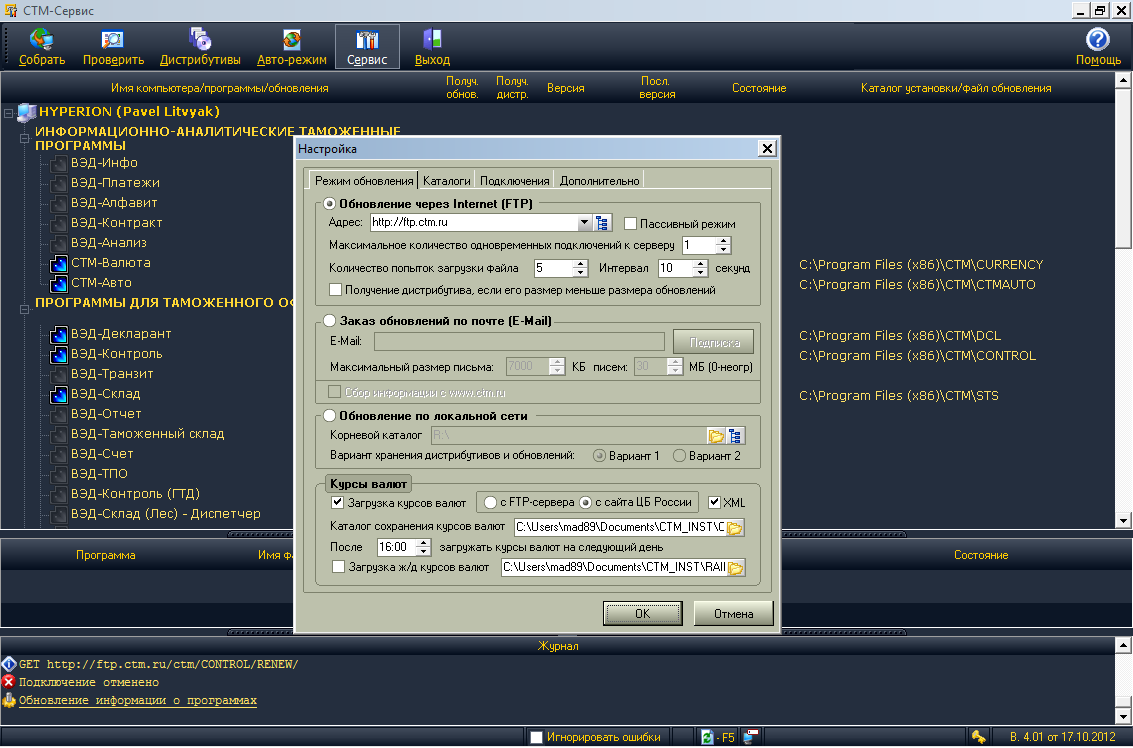This screenshot has width=1133, height=748.
Task: Browse folder for Каталог сохранения курсов валют
Action: [735, 528]
